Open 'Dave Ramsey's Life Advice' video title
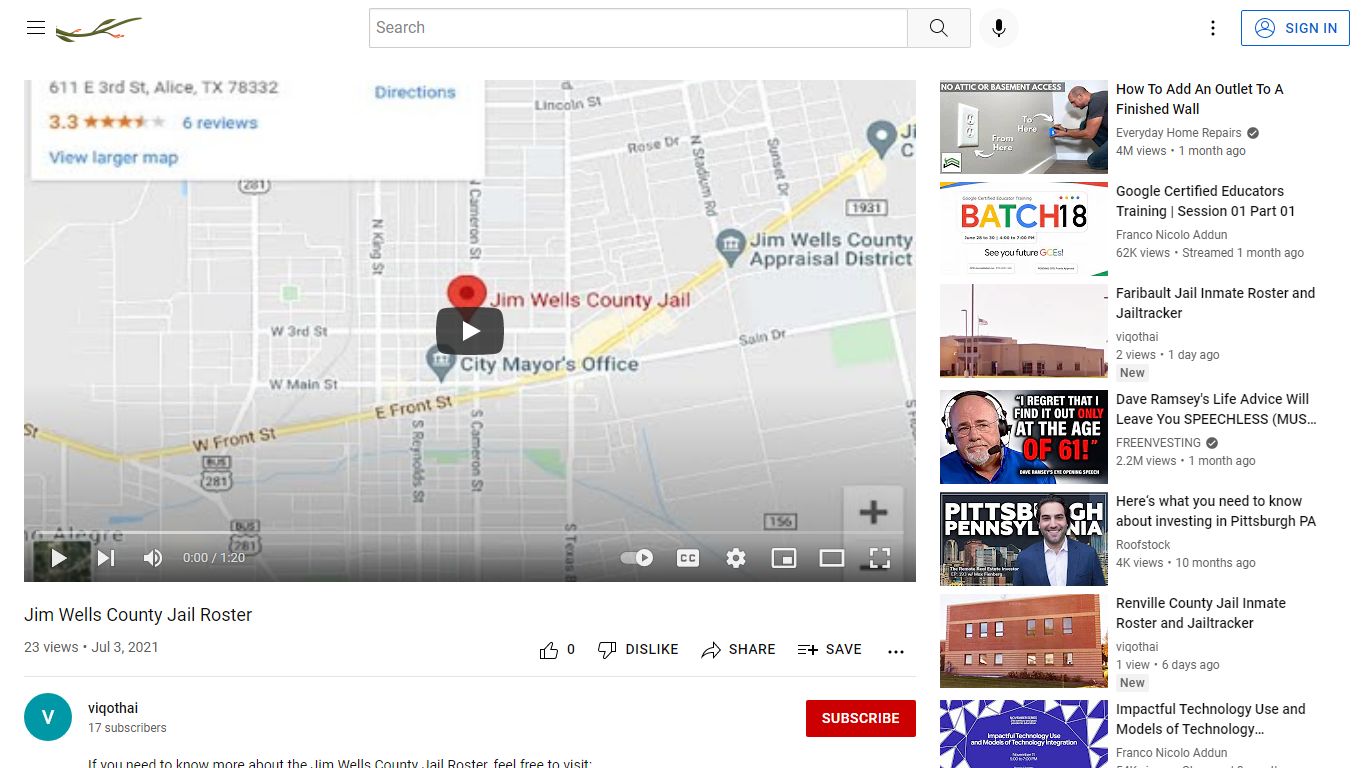This screenshot has width=1366, height=768. point(1216,409)
